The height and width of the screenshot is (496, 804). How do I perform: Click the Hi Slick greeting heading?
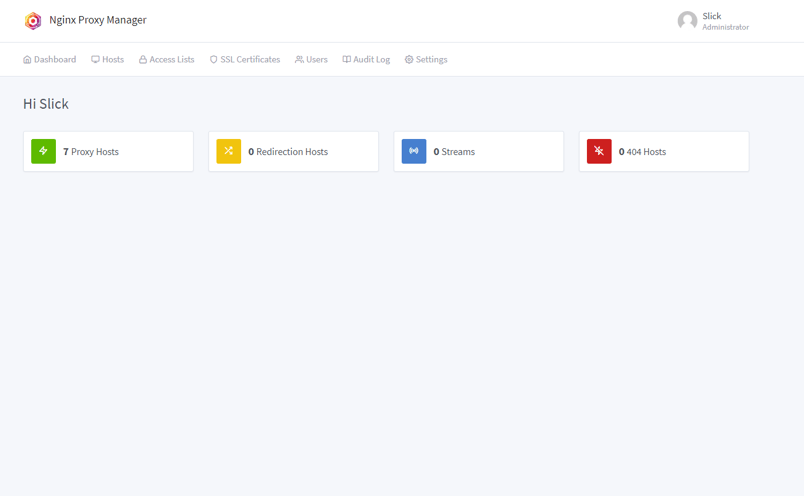point(46,104)
